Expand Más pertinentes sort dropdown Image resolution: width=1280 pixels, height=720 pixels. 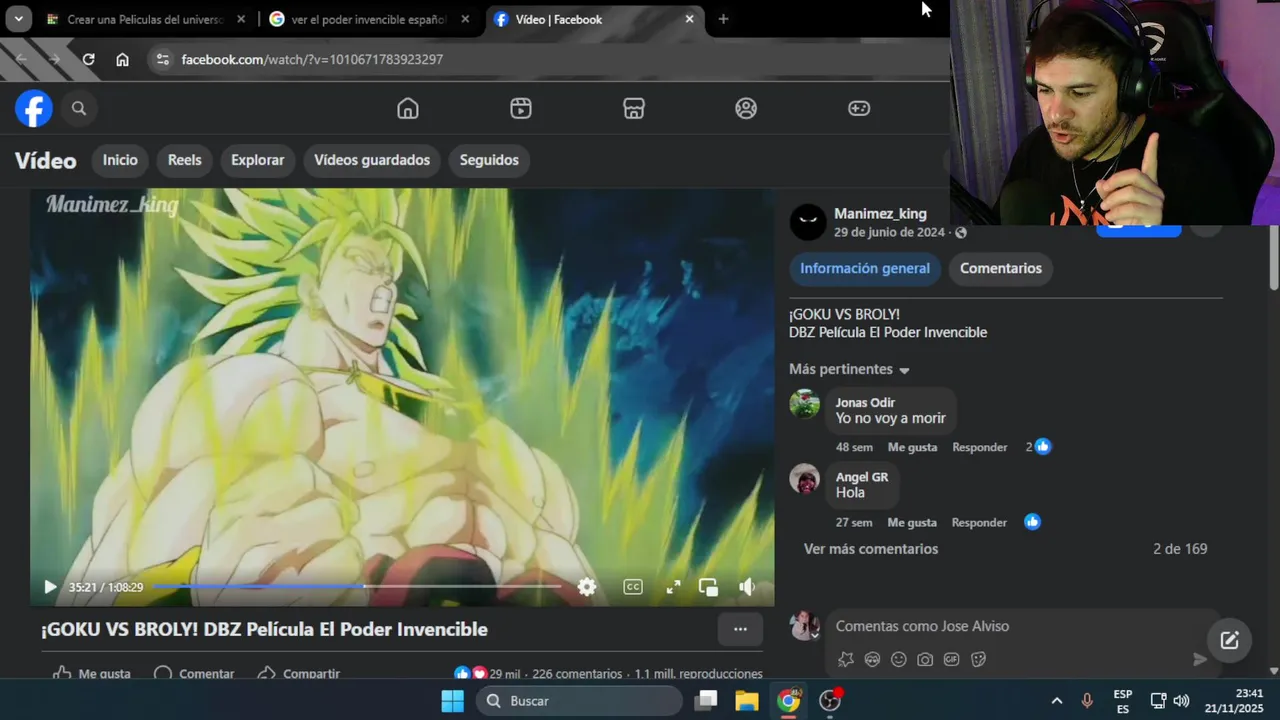849,370
